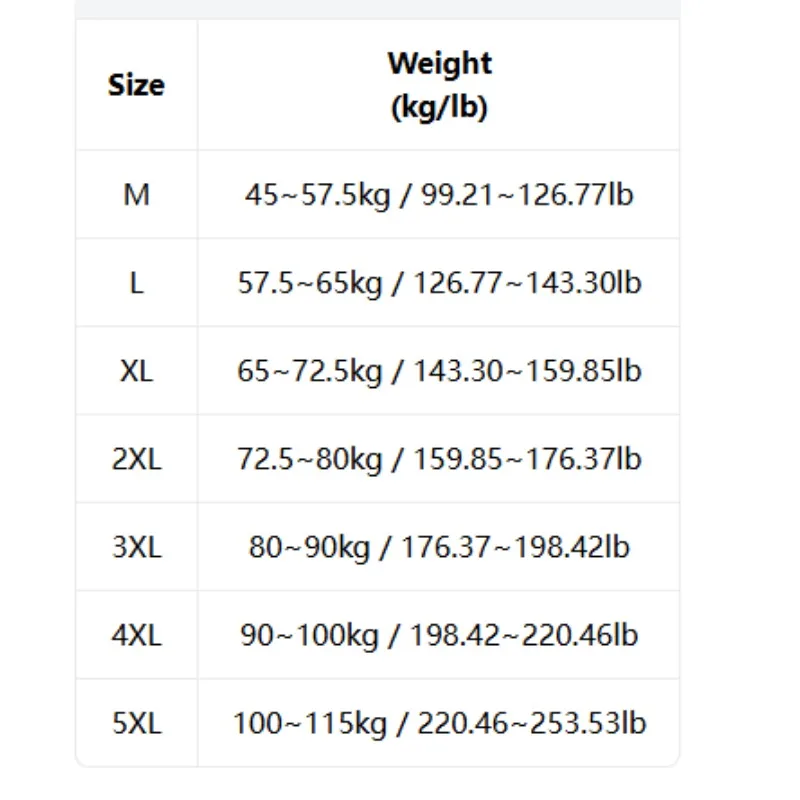Click the 57.5~65kg weight range cell
The width and height of the screenshot is (800, 800).
[x=439, y=283]
